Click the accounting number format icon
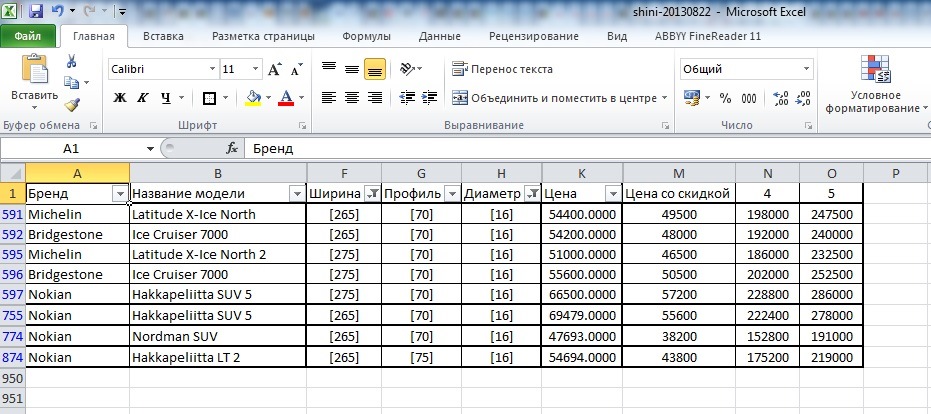Image resolution: width=931 pixels, height=414 pixels. click(x=692, y=97)
